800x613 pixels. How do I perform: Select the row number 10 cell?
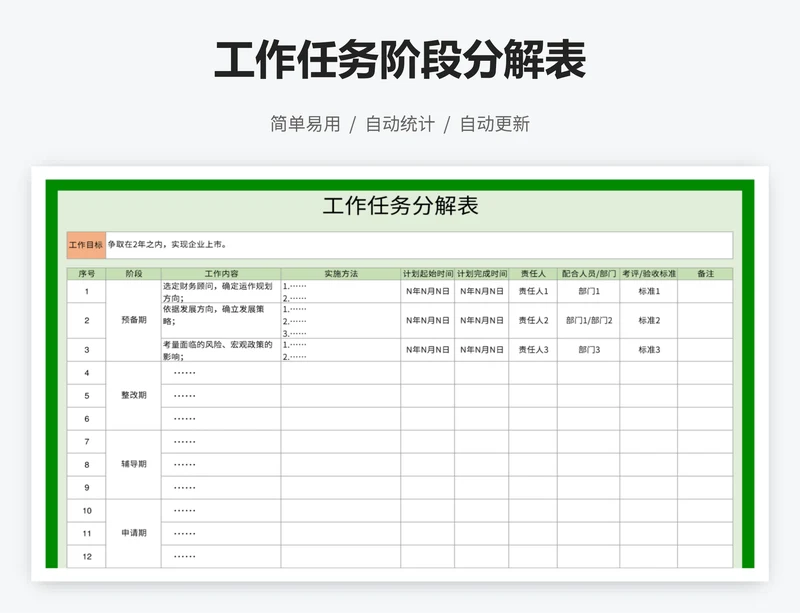[86, 511]
